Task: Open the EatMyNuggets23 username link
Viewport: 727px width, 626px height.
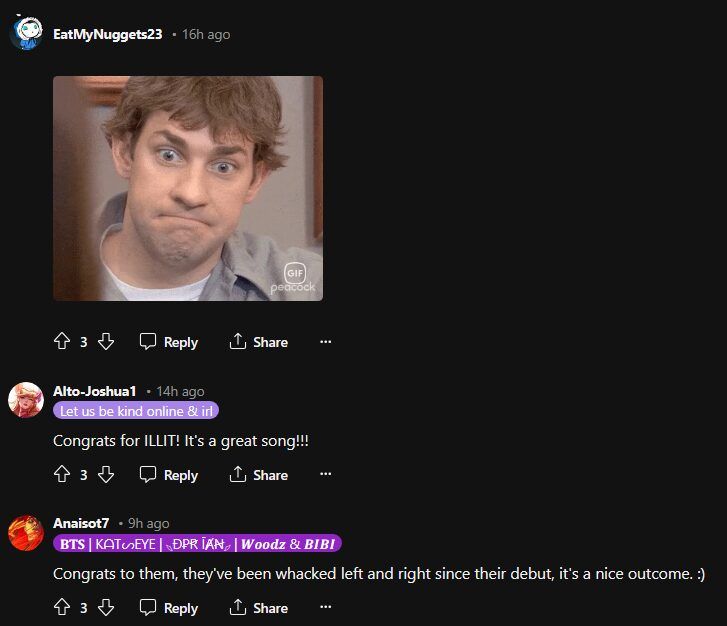Action: (108, 34)
